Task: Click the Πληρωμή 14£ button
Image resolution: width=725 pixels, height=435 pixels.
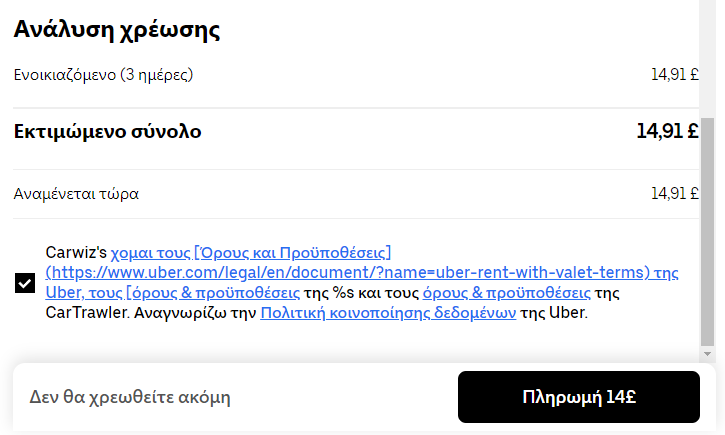Action: (x=578, y=397)
